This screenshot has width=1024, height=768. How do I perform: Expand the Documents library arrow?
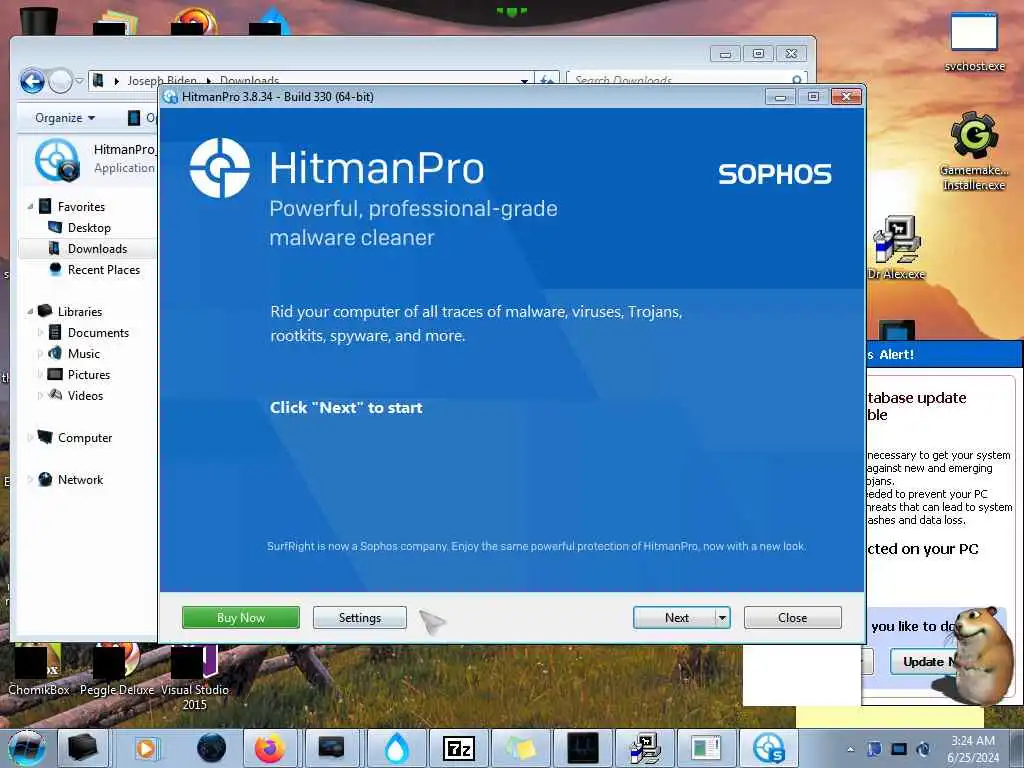(40, 333)
